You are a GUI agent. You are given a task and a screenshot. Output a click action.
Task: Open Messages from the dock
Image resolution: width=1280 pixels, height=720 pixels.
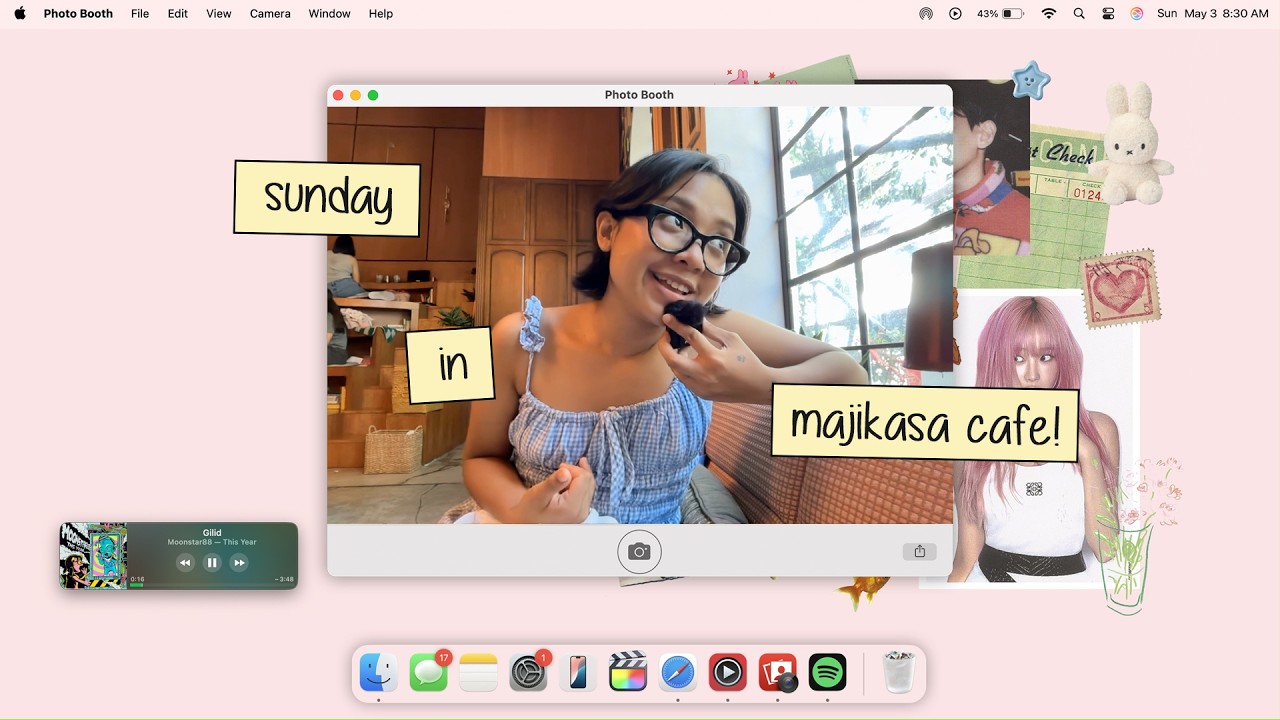(x=429, y=672)
